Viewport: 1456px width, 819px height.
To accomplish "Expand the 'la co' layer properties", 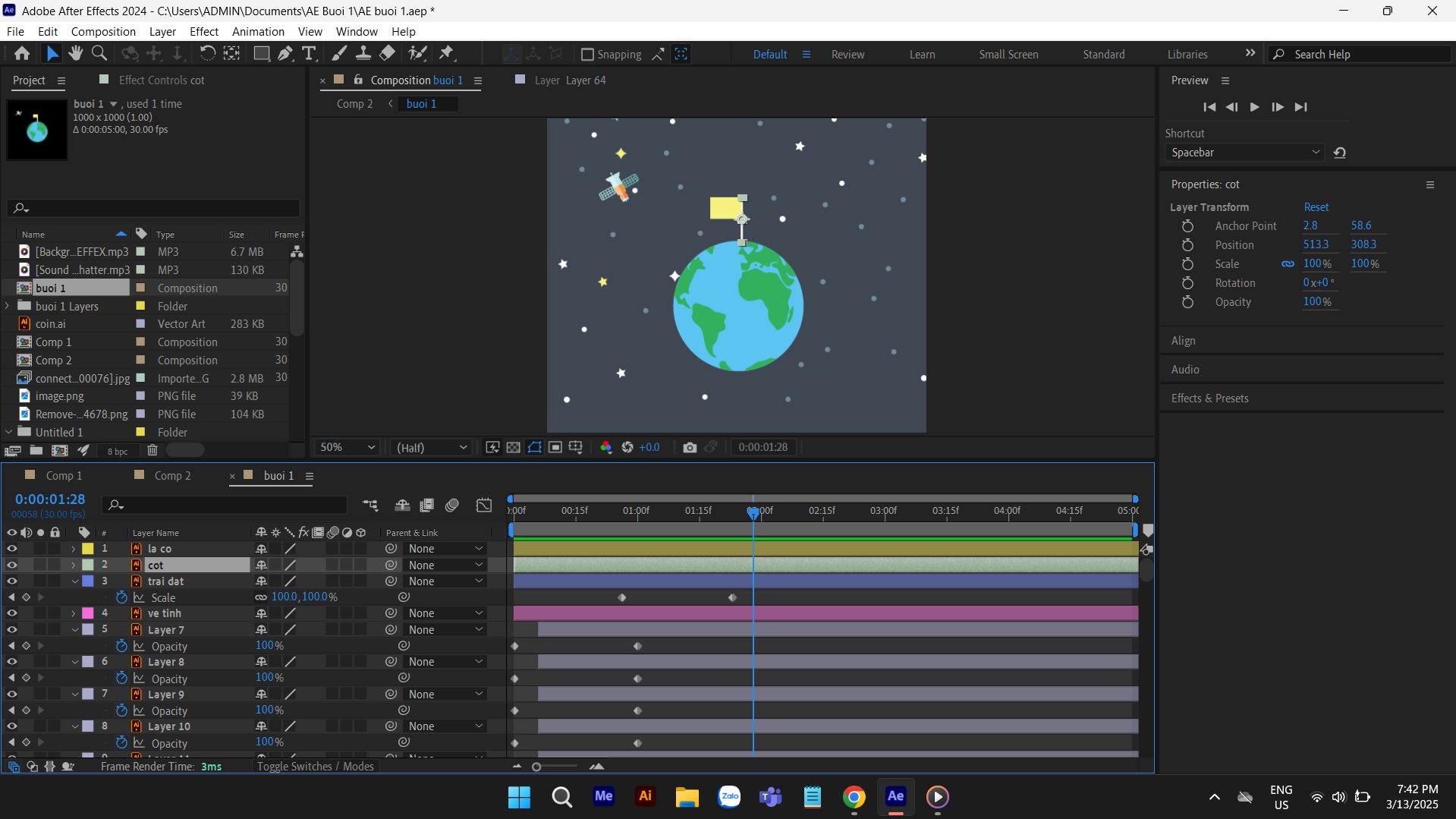I will [x=74, y=548].
